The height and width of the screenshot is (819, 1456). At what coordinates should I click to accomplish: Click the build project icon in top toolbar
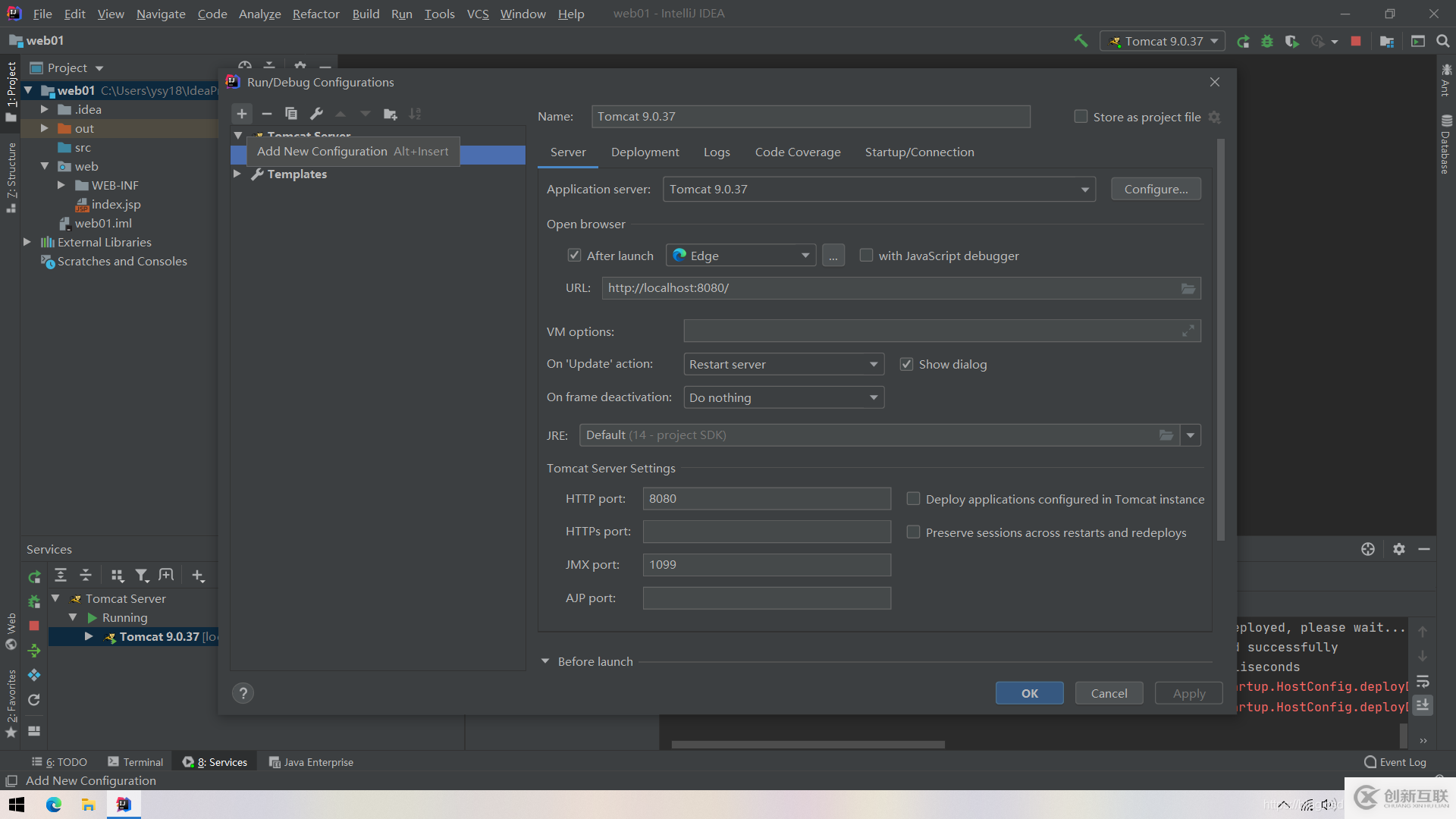click(x=1079, y=40)
